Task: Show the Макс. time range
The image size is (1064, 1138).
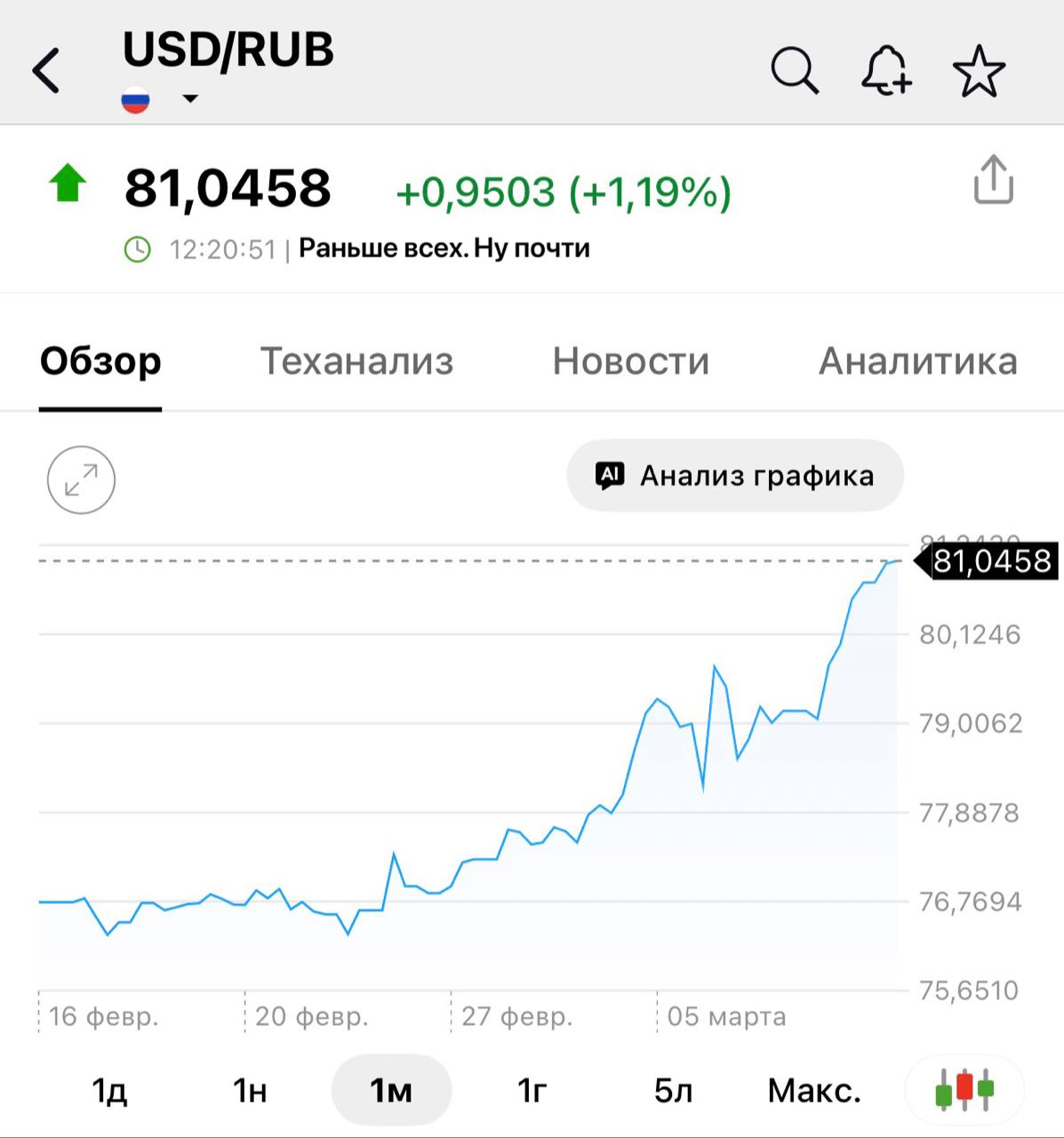Action: (813, 1090)
